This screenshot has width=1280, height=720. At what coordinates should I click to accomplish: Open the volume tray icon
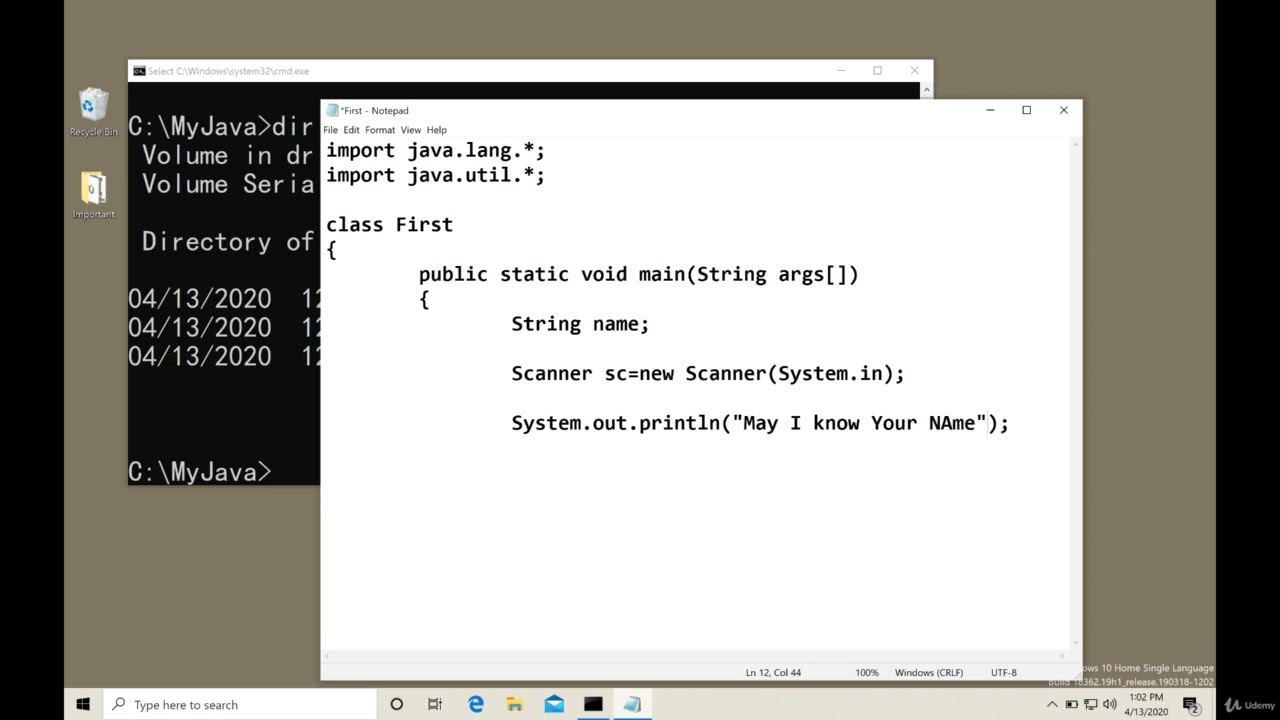1109,704
